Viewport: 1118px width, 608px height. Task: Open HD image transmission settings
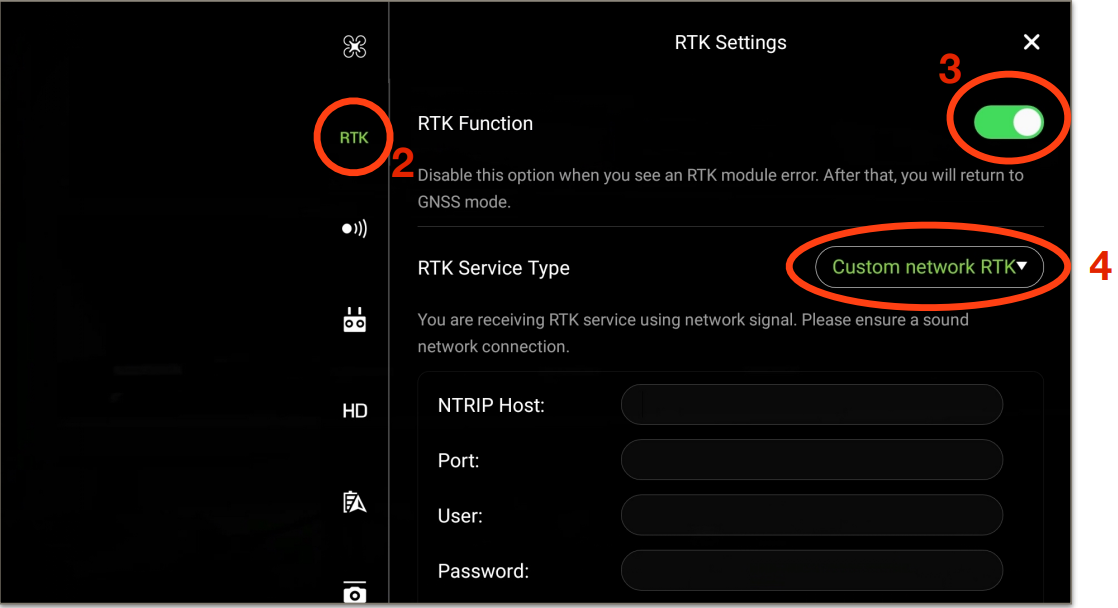pyautogui.click(x=354, y=411)
